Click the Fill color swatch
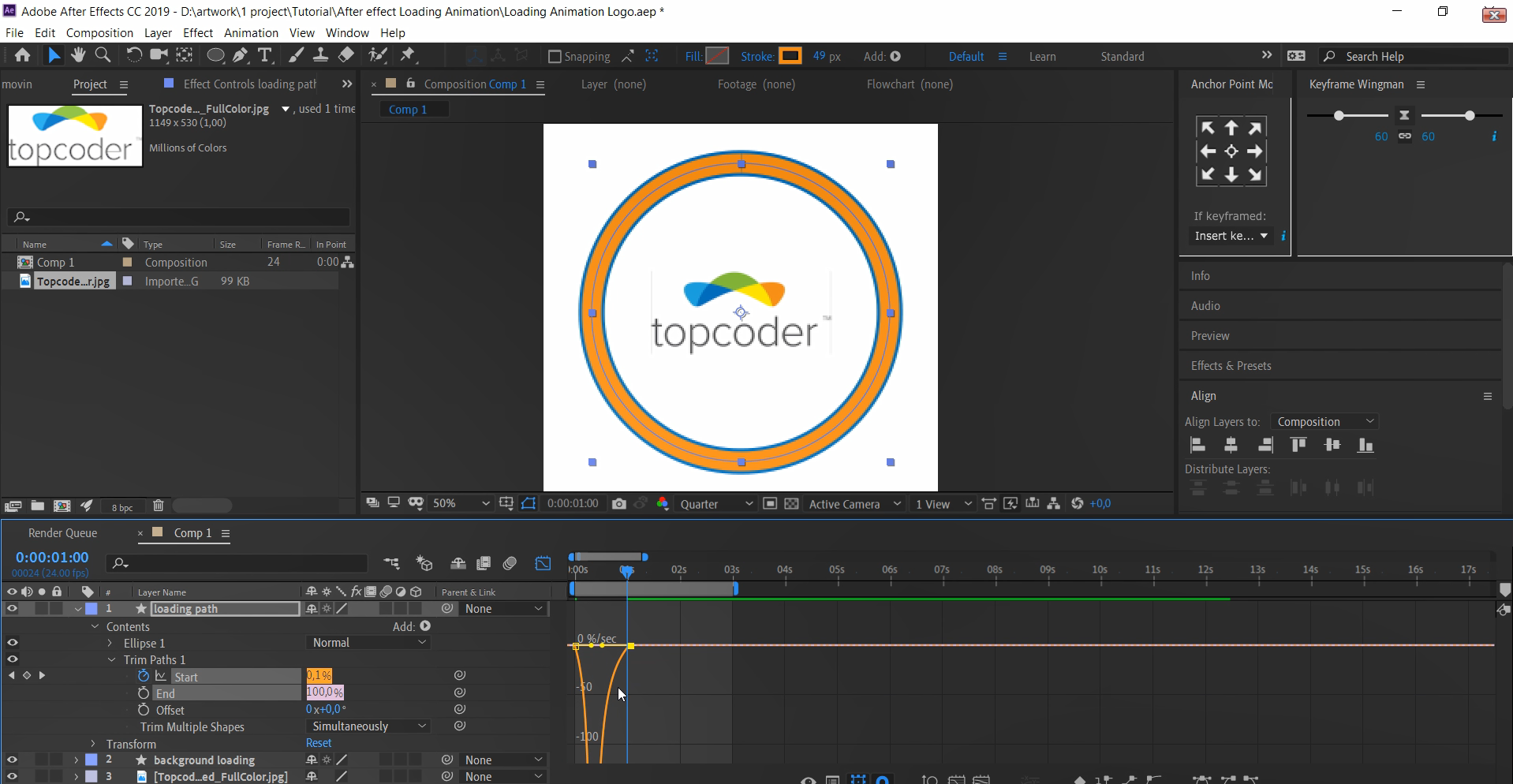Screen dimensions: 1513x784 pos(717,56)
